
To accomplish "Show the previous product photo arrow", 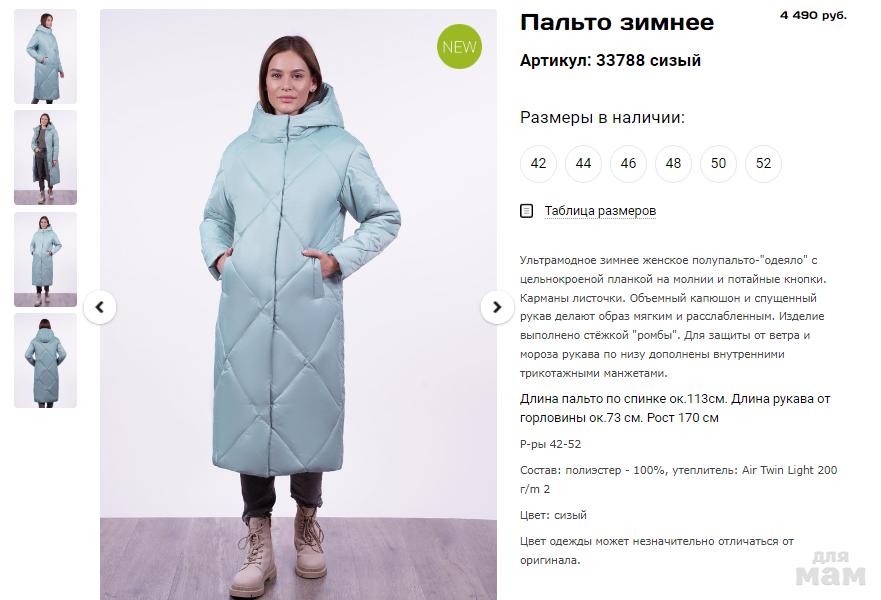I will tap(100, 307).
